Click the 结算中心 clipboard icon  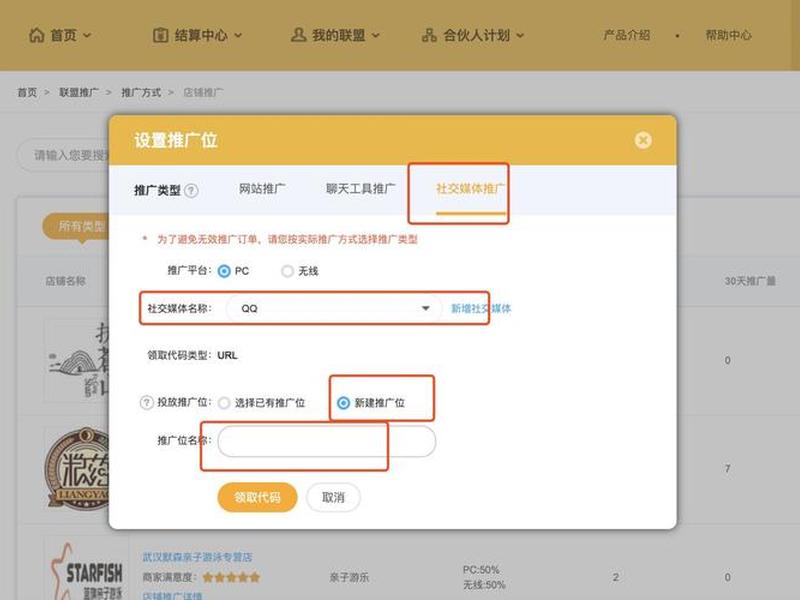[x=161, y=35]
